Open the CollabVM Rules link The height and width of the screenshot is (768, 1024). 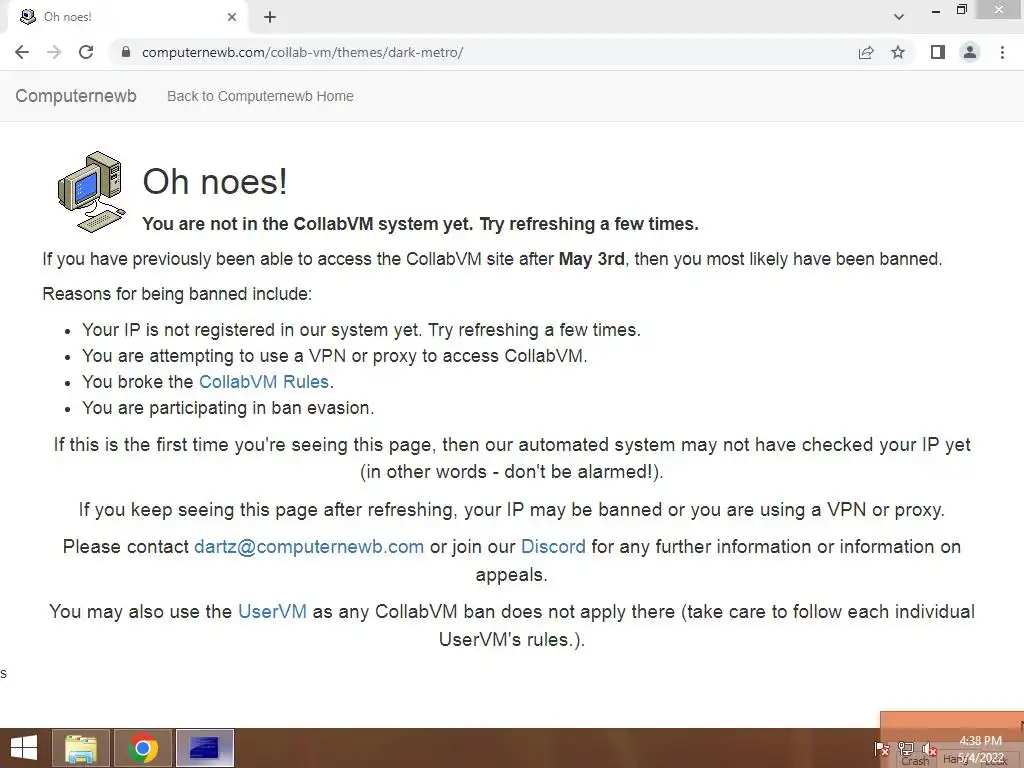264,381
